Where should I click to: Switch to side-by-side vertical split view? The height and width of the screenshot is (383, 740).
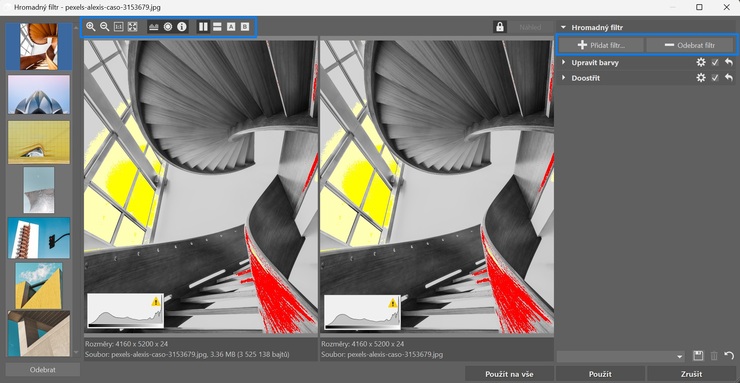coord(203,27)
